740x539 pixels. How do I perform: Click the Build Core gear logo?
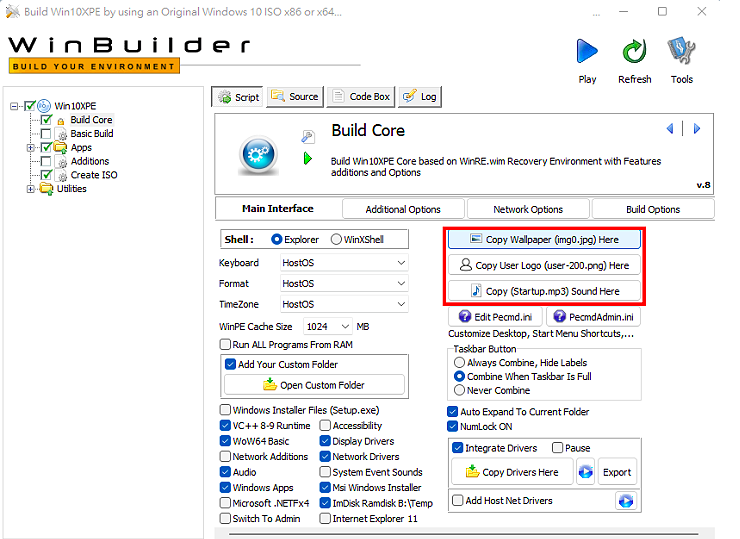pos(258,154)
